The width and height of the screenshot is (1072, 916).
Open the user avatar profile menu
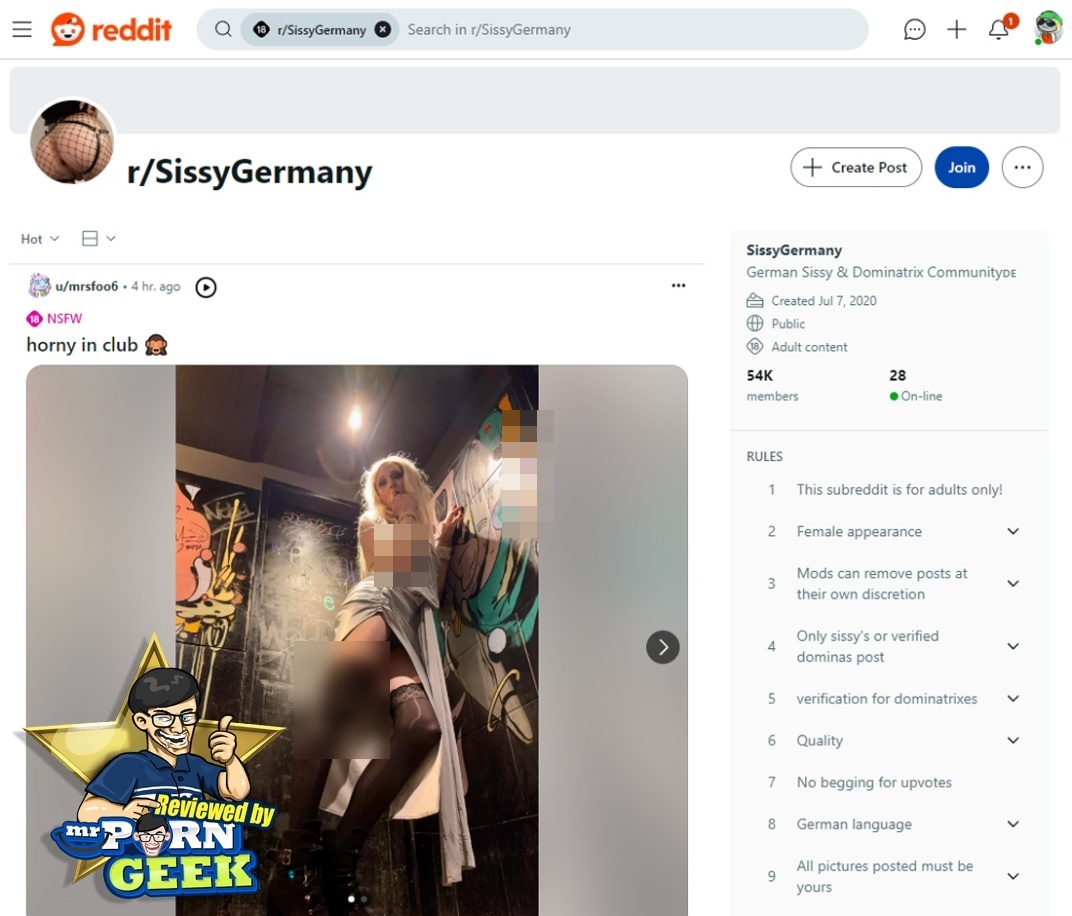[1048, 29]
